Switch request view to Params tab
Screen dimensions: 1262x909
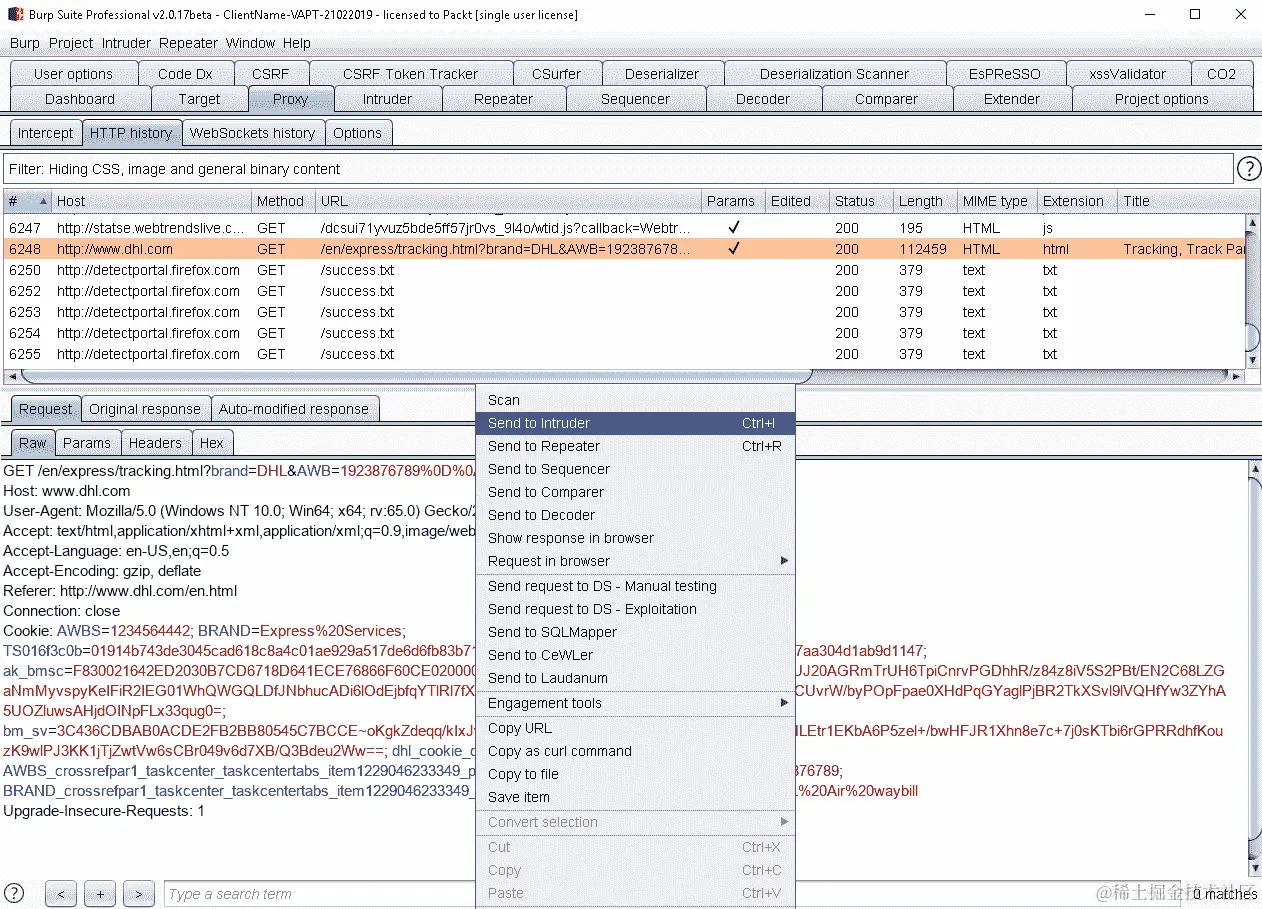tap(87, 443)
